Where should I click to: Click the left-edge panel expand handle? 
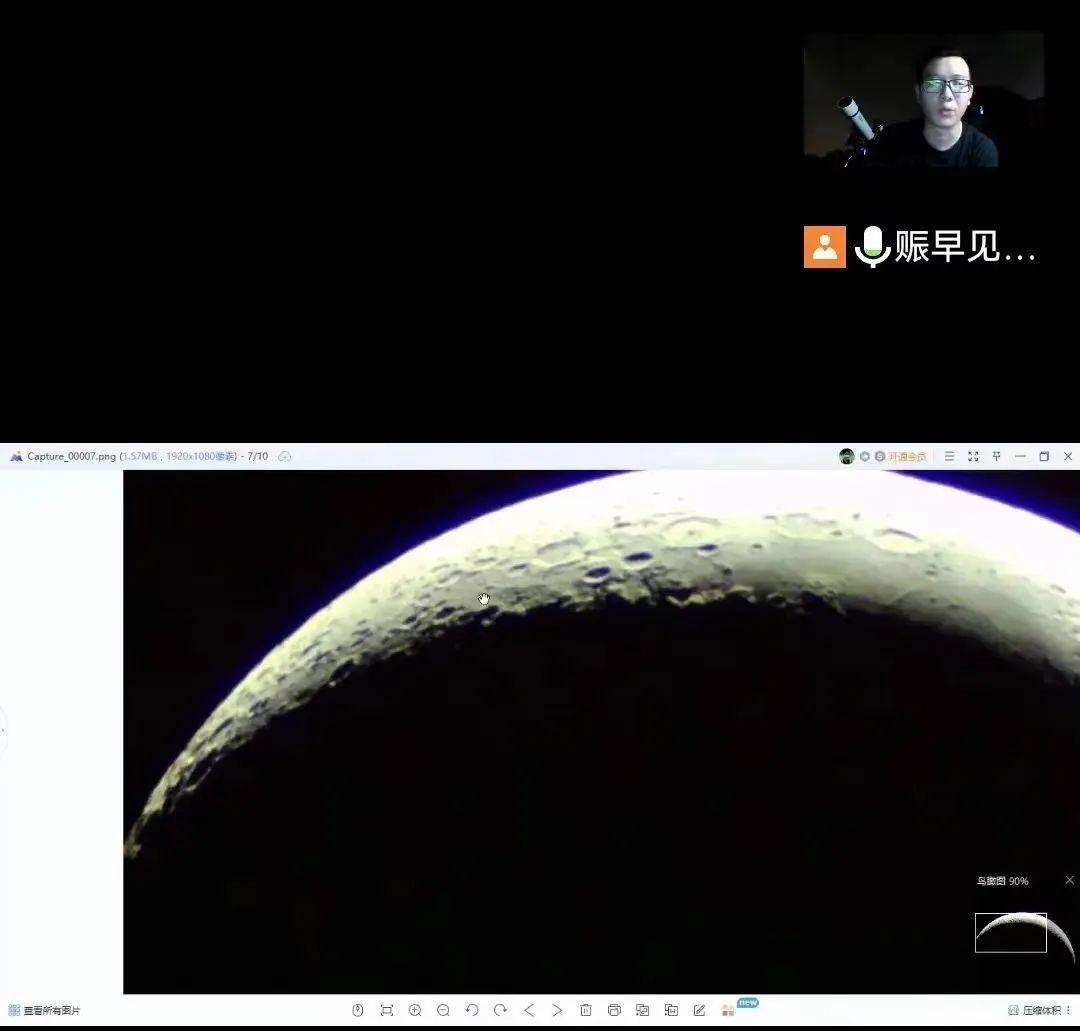(x=3, y=730)
